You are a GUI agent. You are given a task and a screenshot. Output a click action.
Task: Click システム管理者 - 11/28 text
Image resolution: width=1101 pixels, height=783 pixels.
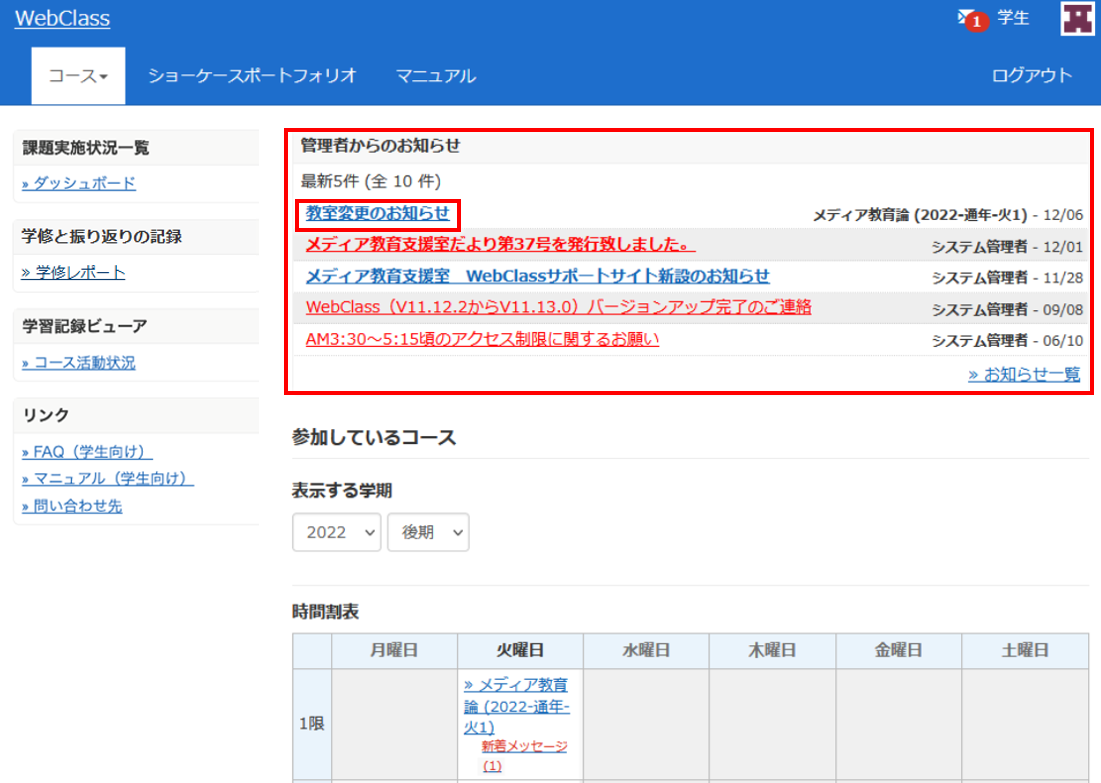(x=1007, y=278)
